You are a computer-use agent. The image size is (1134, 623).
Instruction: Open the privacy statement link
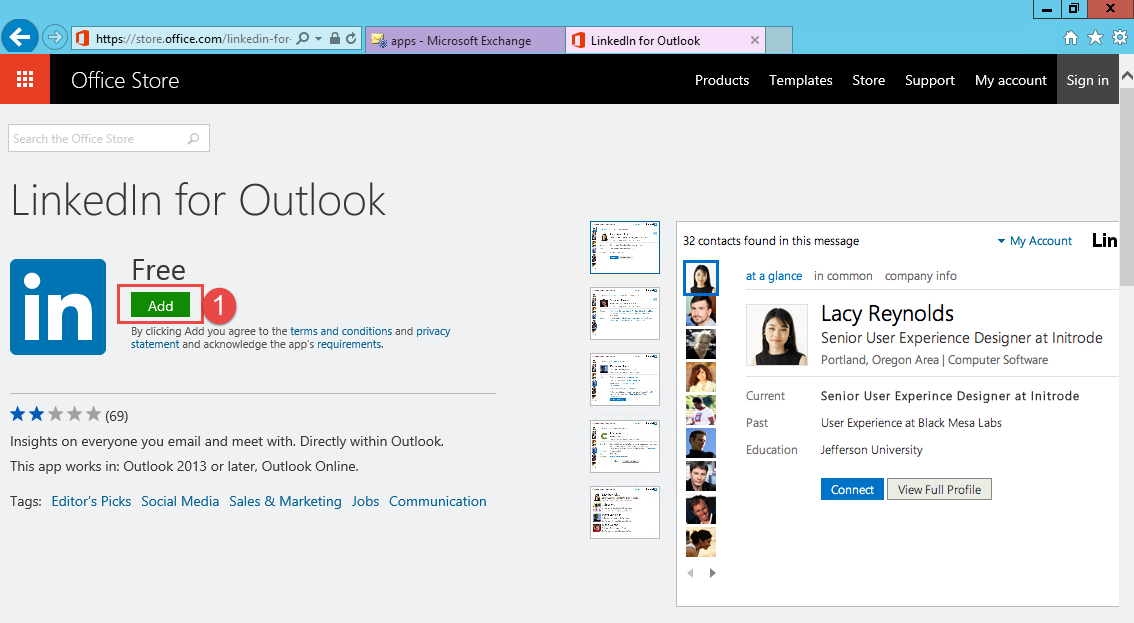(x=432, y=331)
